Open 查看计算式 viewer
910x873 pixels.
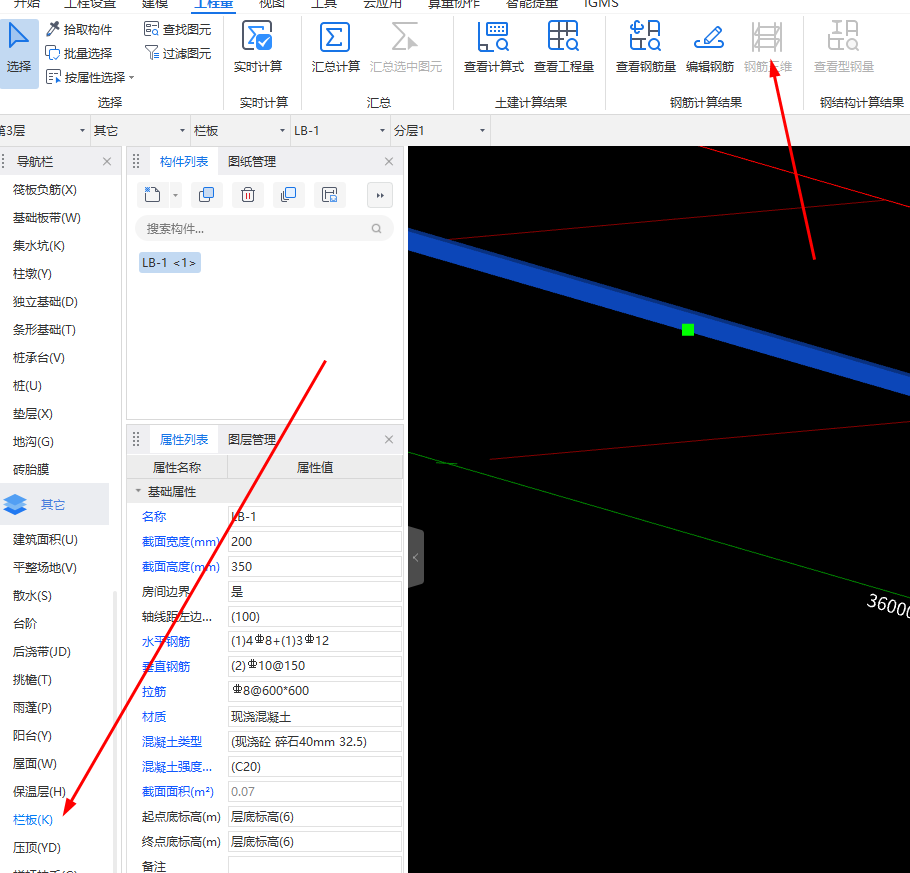(x=494, y=48)
